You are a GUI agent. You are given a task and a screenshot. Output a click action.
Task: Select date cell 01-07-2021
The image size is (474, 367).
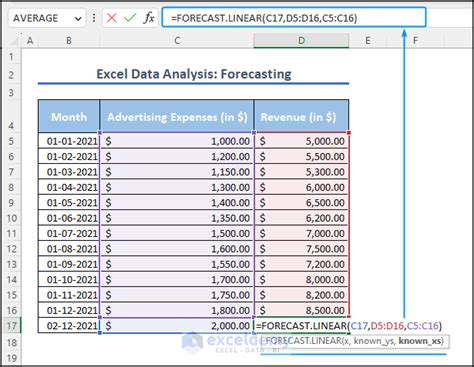point(69,233)
